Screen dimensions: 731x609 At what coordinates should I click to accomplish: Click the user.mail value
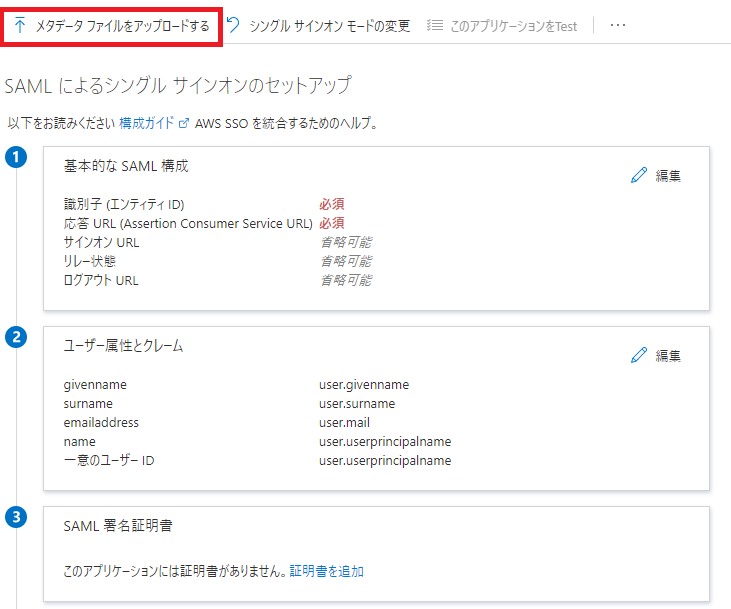point(345,422)
